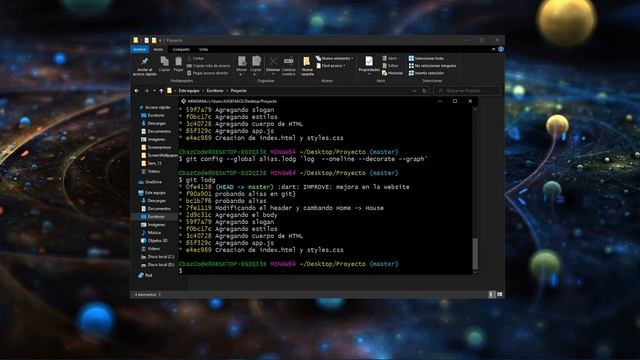Click No seleccionar ninguno
Image resolution: width=640 pixels, height=360 pixels.
click(x=432, y=66)
